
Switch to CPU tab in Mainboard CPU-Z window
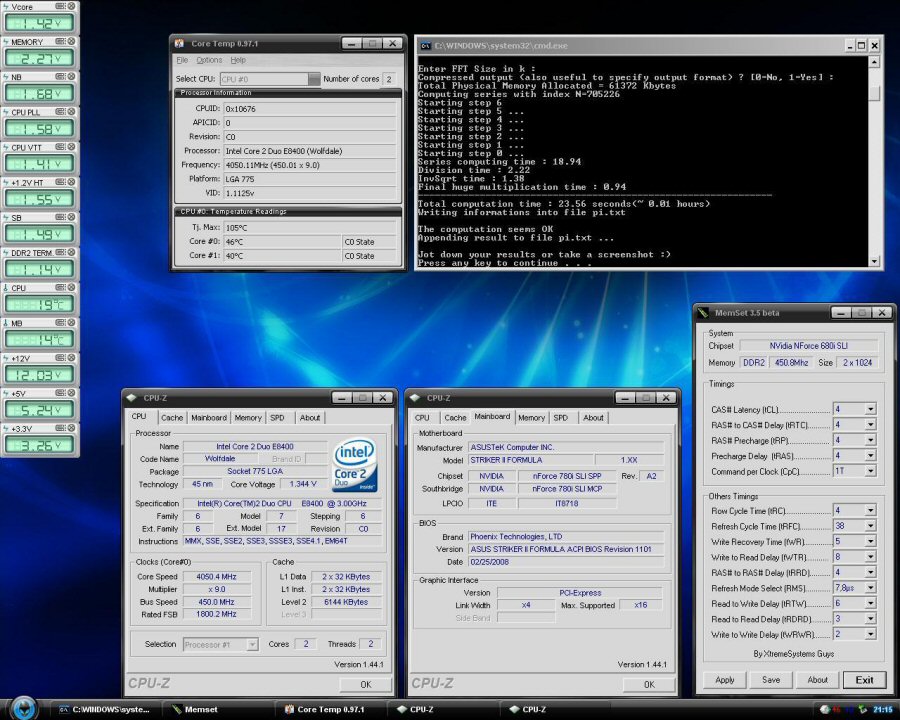coord(422,418)
